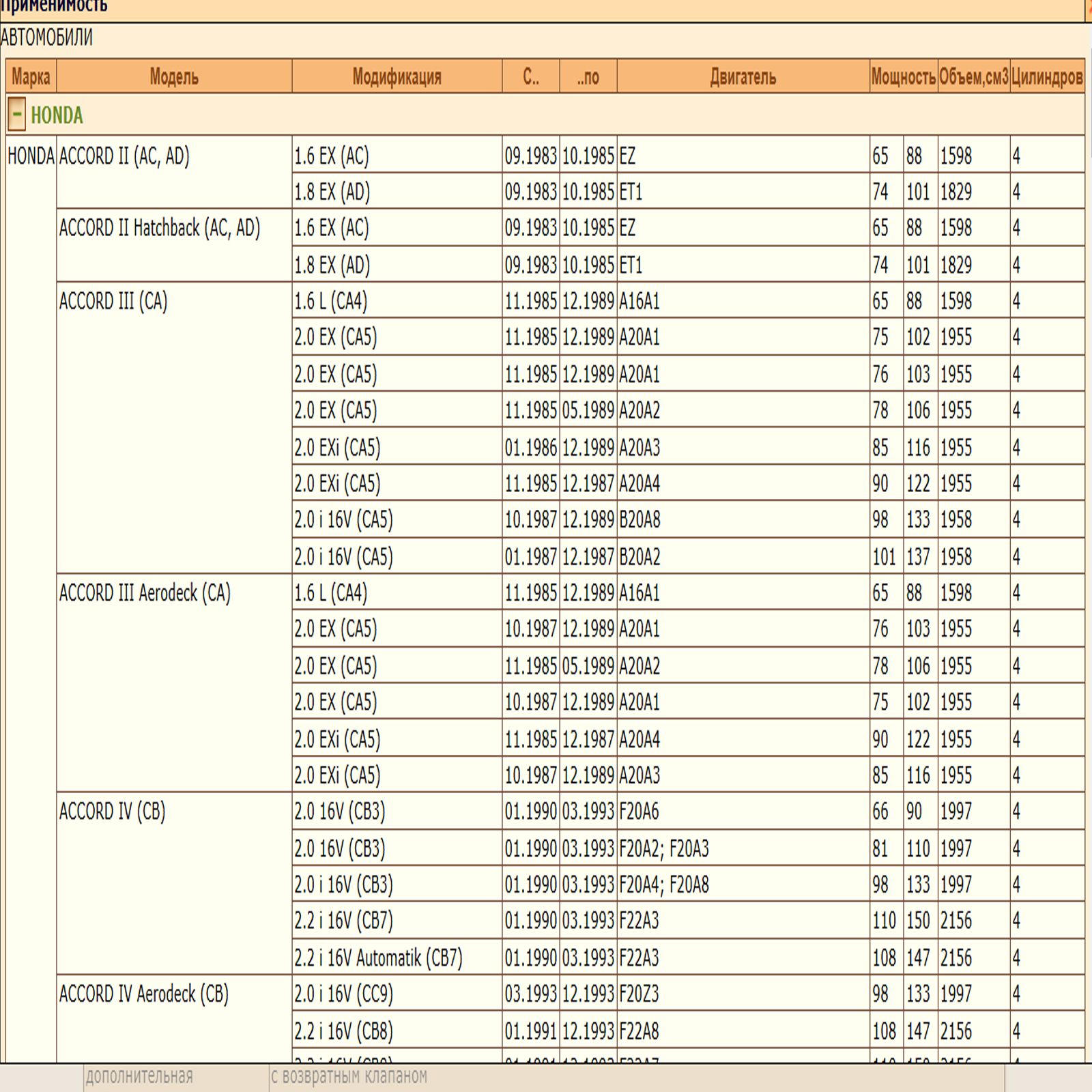Select the B20A8 engine cell
Screen dimensions: 1092x1092
[x=640, y=520]
